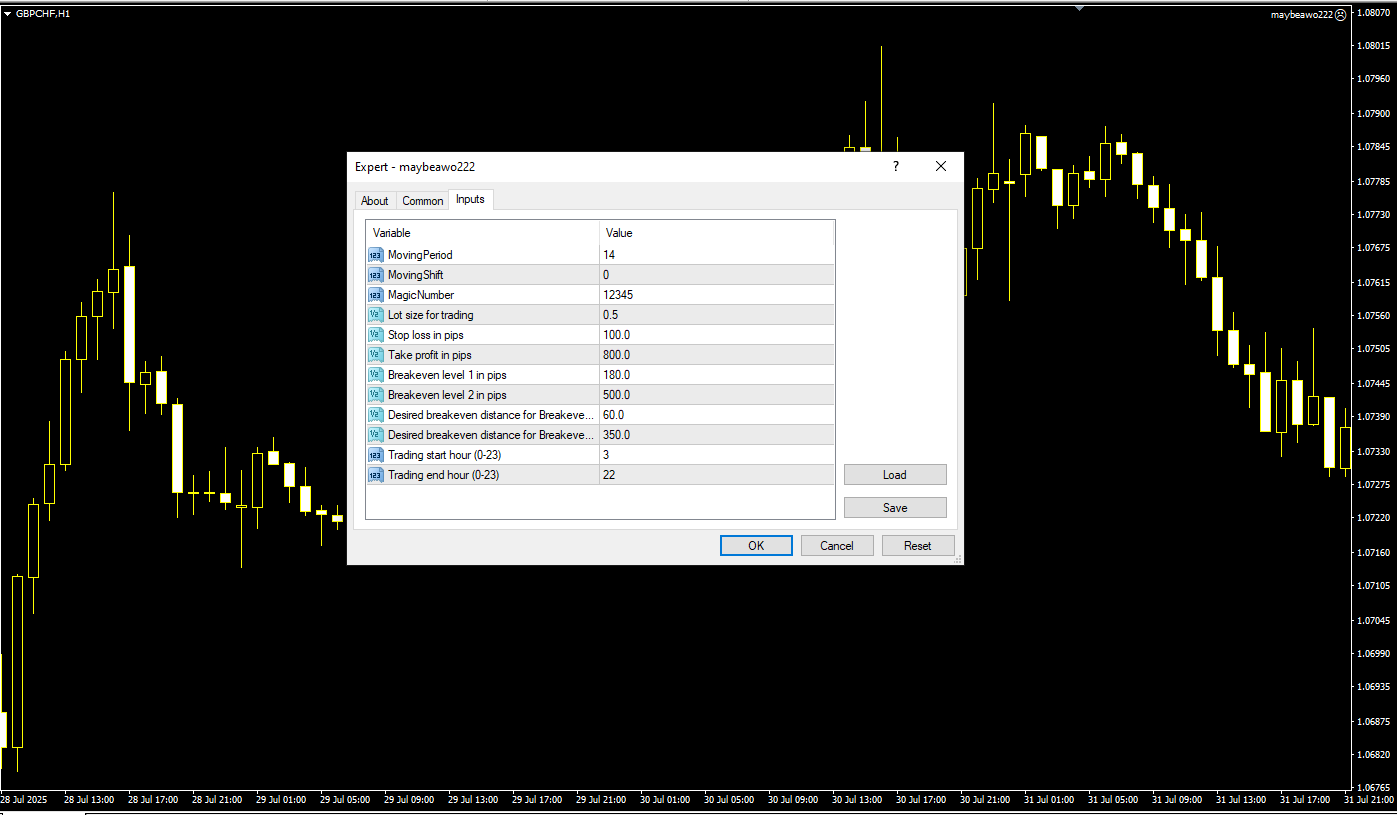Screen dimensions: 1397x815
Task: Click the Trading end hour row icon
Action: coord(375,475)
